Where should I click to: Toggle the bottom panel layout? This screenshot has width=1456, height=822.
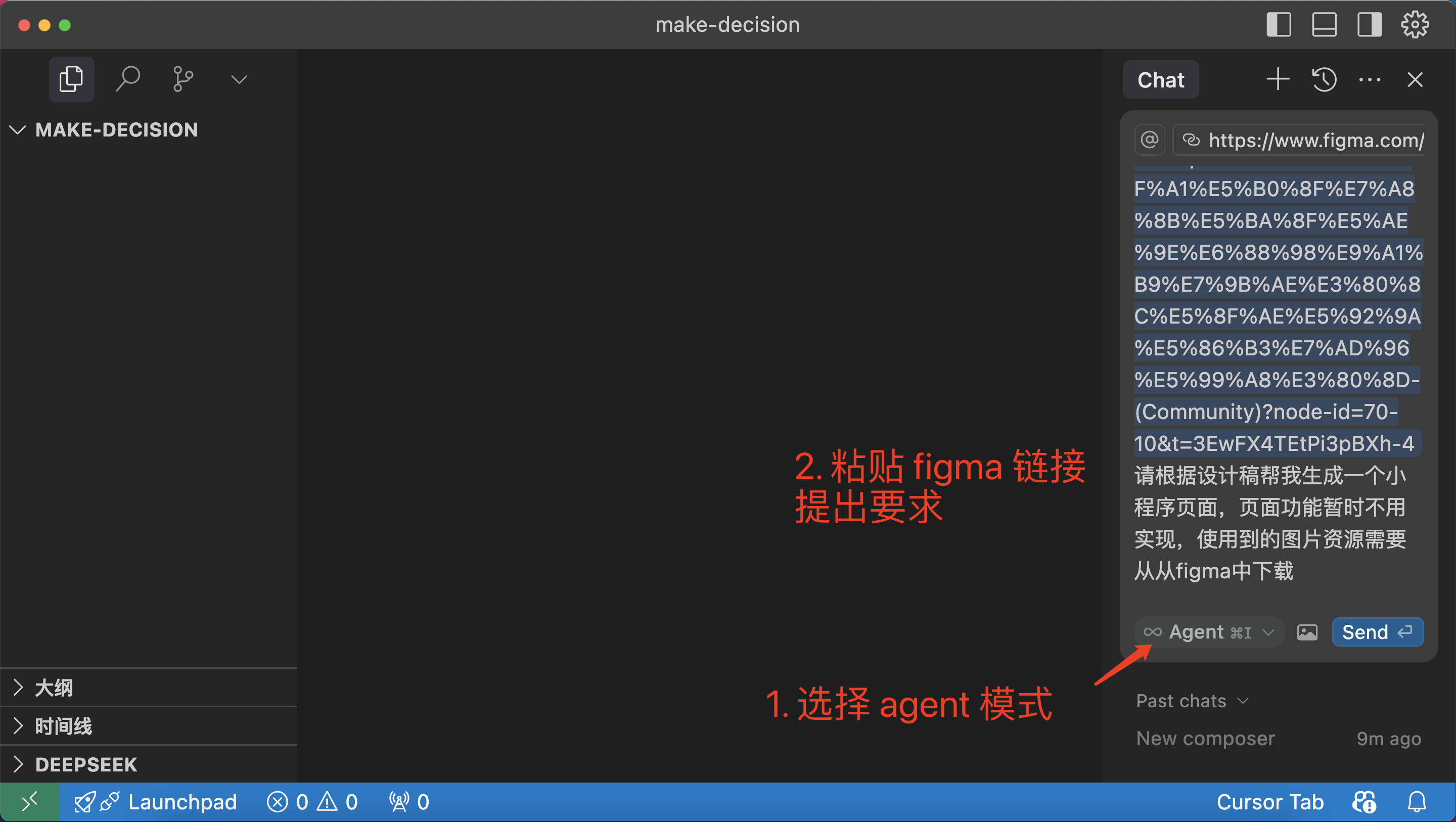point(1324,25)
